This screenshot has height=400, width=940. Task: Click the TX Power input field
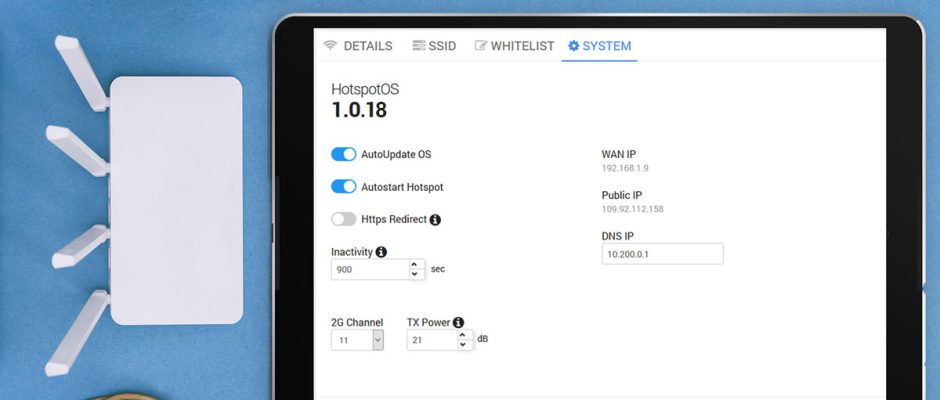coord(432,340)
